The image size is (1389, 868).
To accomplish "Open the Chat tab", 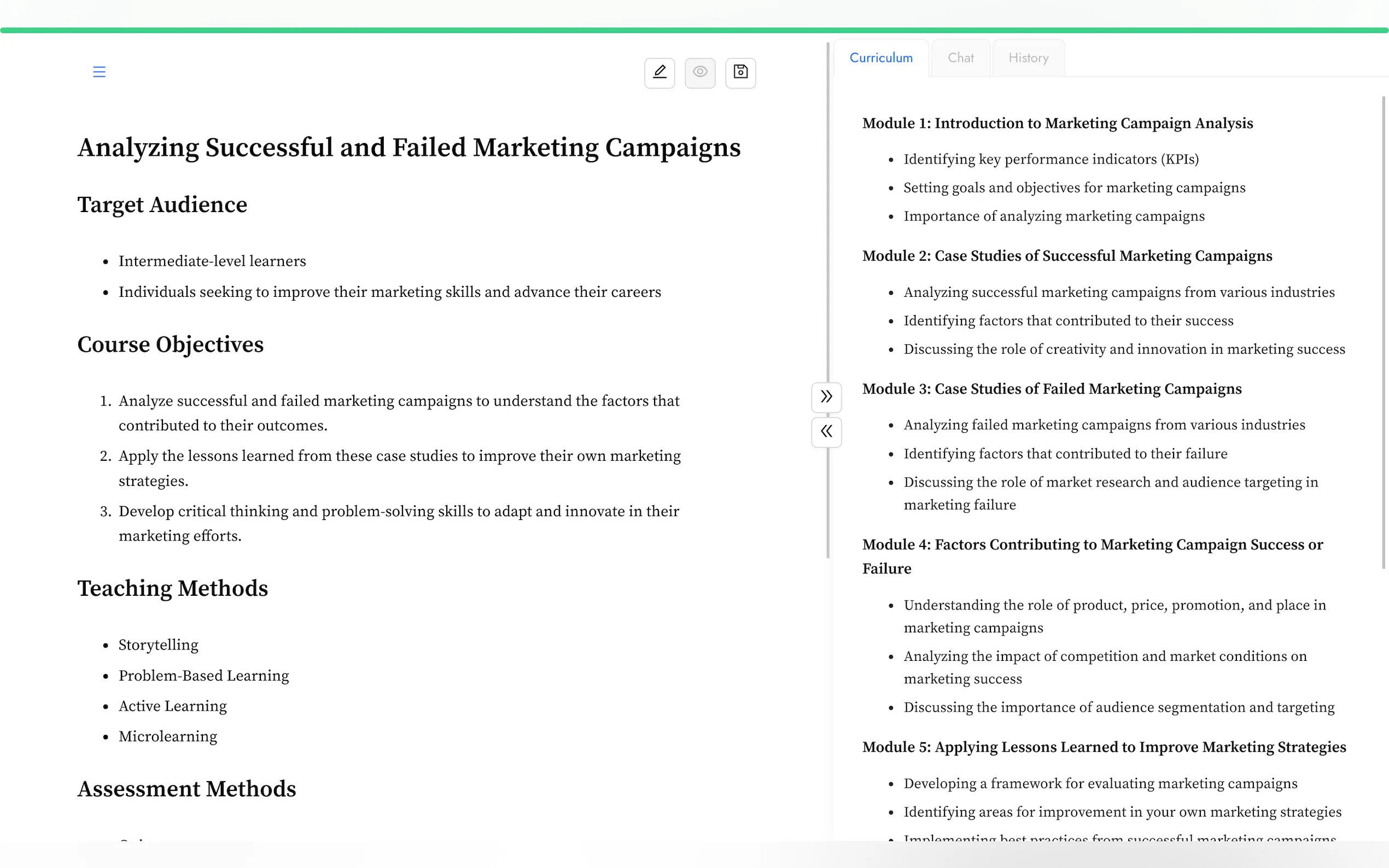I will point(960,58).
